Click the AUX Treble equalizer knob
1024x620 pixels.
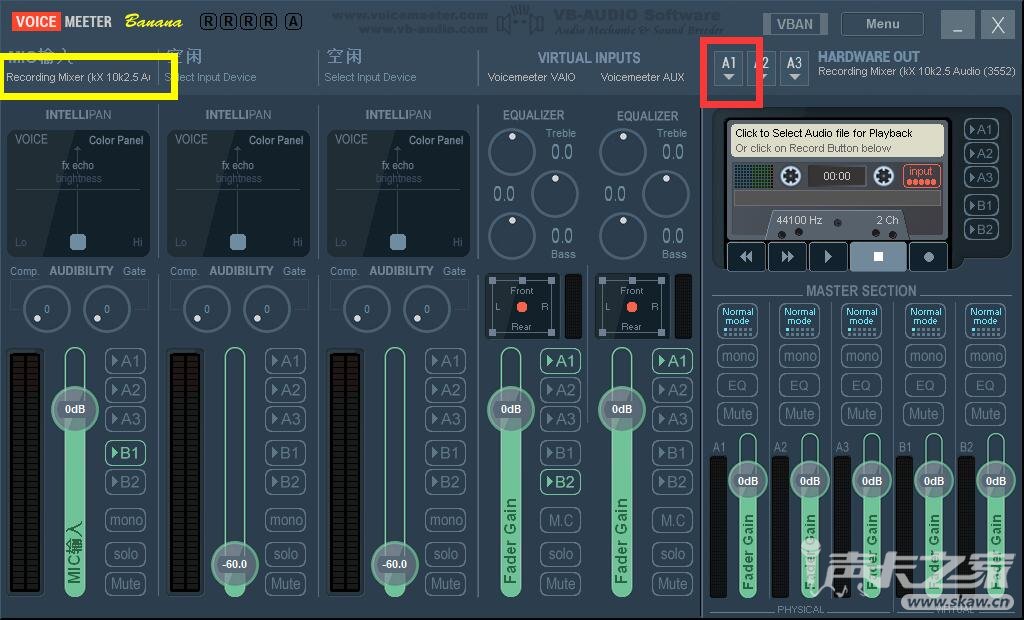pyautogui.click(x=623, y=152)
